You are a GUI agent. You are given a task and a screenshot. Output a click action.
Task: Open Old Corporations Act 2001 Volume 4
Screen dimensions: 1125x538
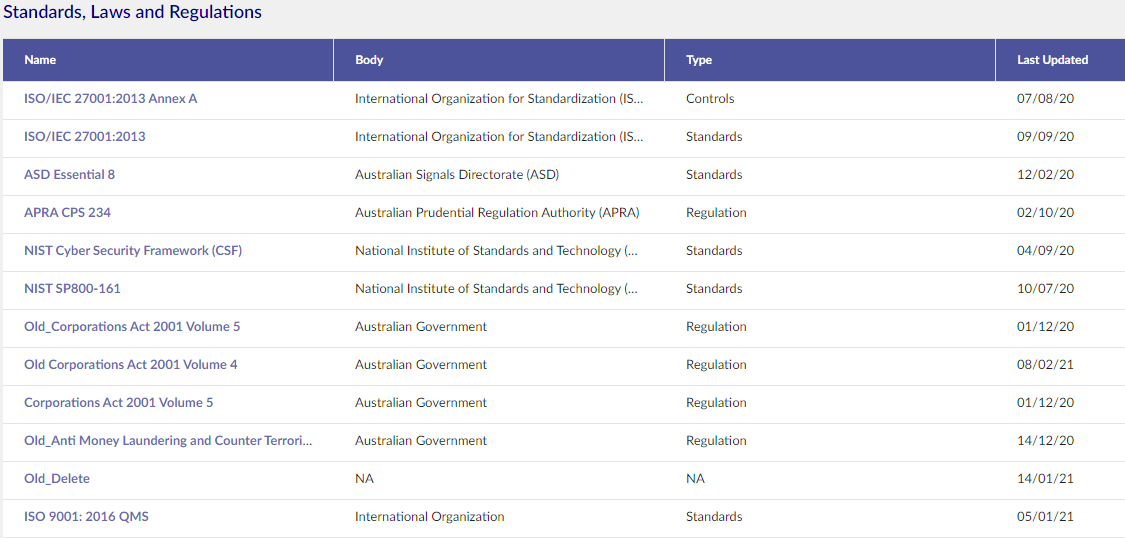coord(131,365)
